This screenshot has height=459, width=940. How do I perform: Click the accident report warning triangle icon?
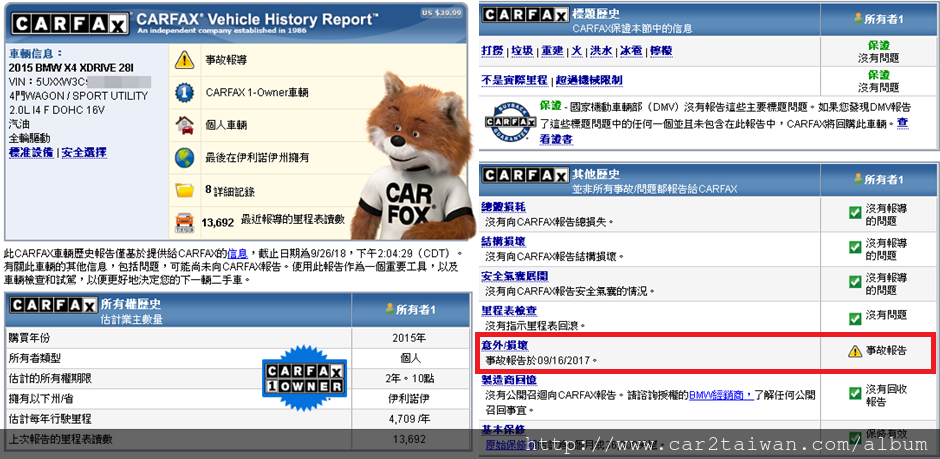point(184,60)
